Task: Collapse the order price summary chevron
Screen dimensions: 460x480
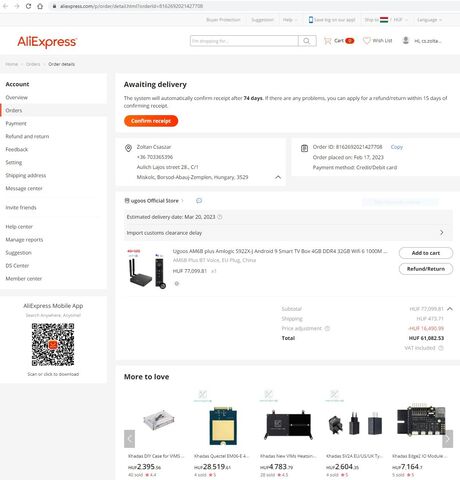Action: [x=450, y=309]
